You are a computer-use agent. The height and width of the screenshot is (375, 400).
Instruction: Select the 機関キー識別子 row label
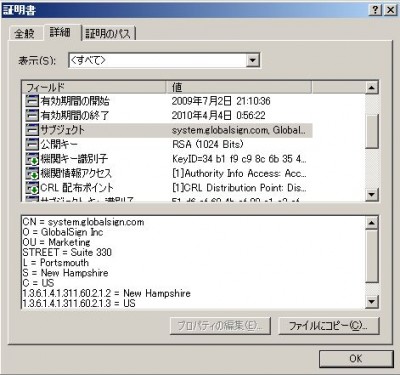point(74,159)
